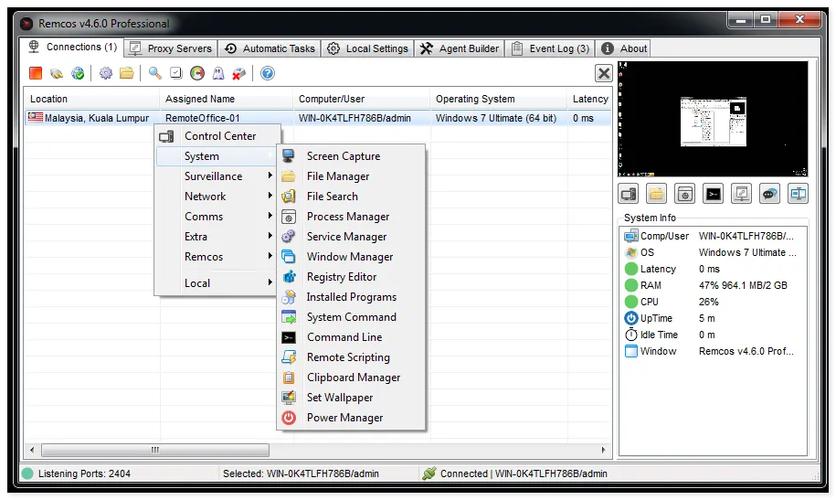Open the Event Log (3) tab
836x500 pixels.
tap(550, 49)
